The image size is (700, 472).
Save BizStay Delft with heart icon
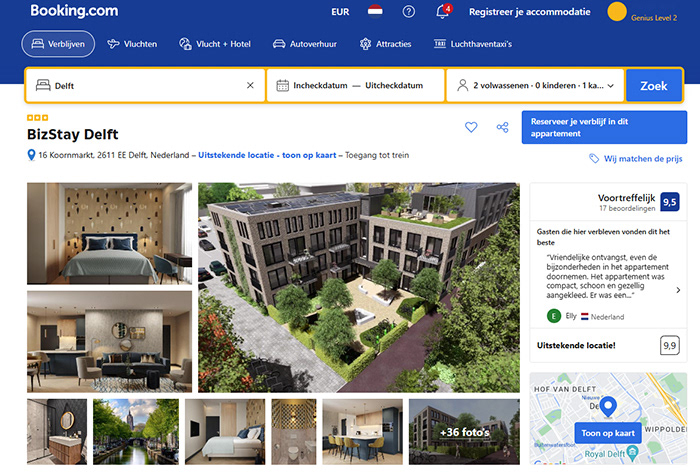pos(471,127)
